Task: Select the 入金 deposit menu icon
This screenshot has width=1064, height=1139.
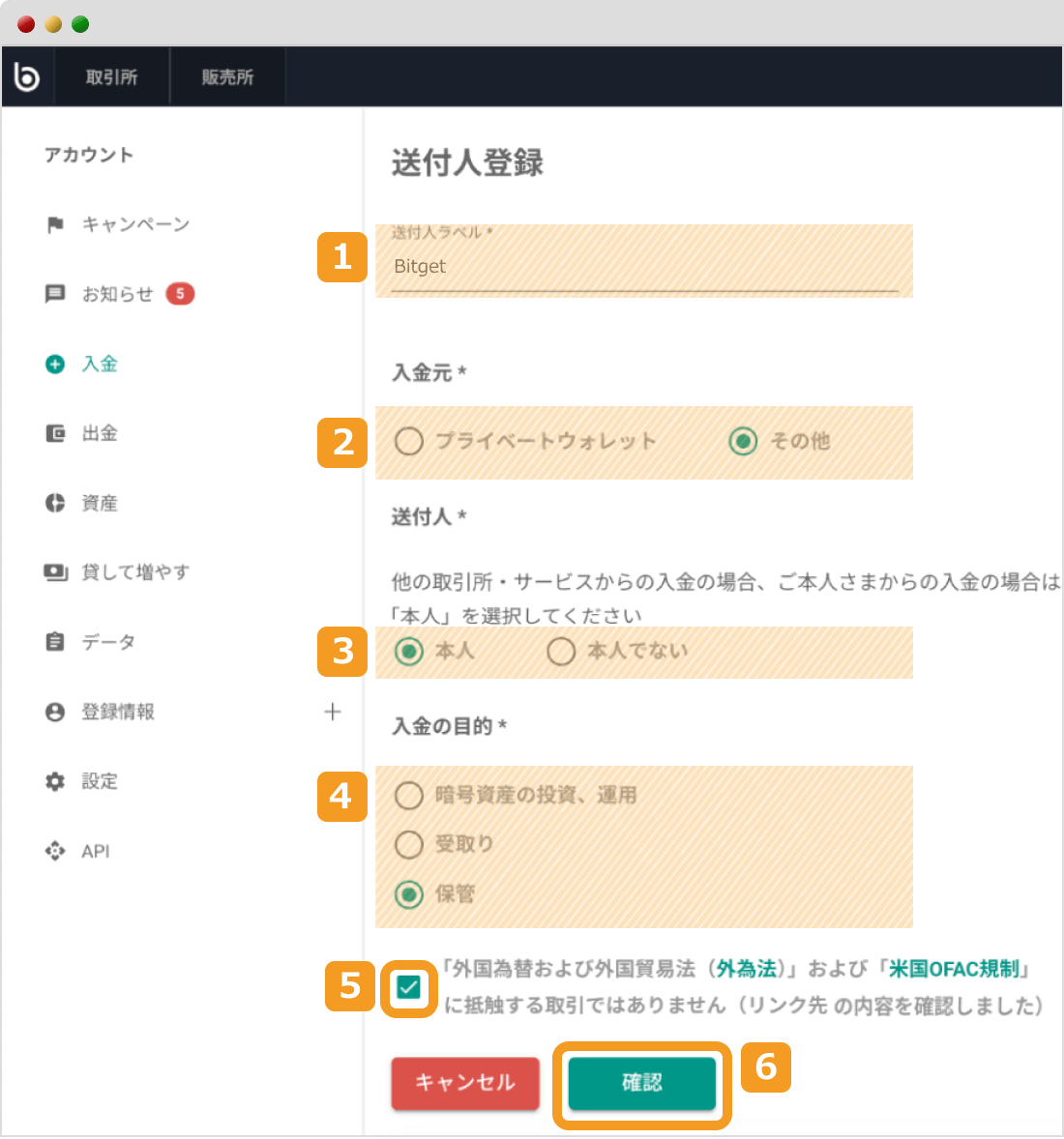Action: [x=57, y=364]
